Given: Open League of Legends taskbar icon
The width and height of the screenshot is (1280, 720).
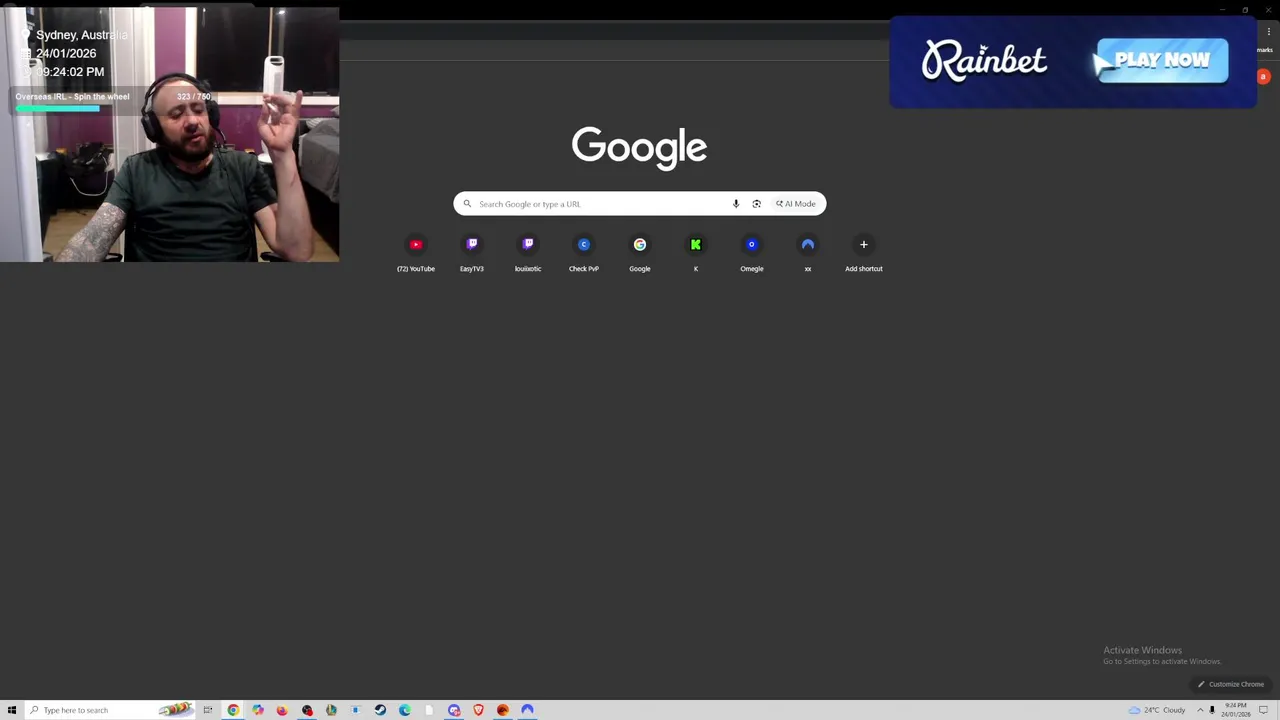Looking at the screenshot, I should click(331, 710).
